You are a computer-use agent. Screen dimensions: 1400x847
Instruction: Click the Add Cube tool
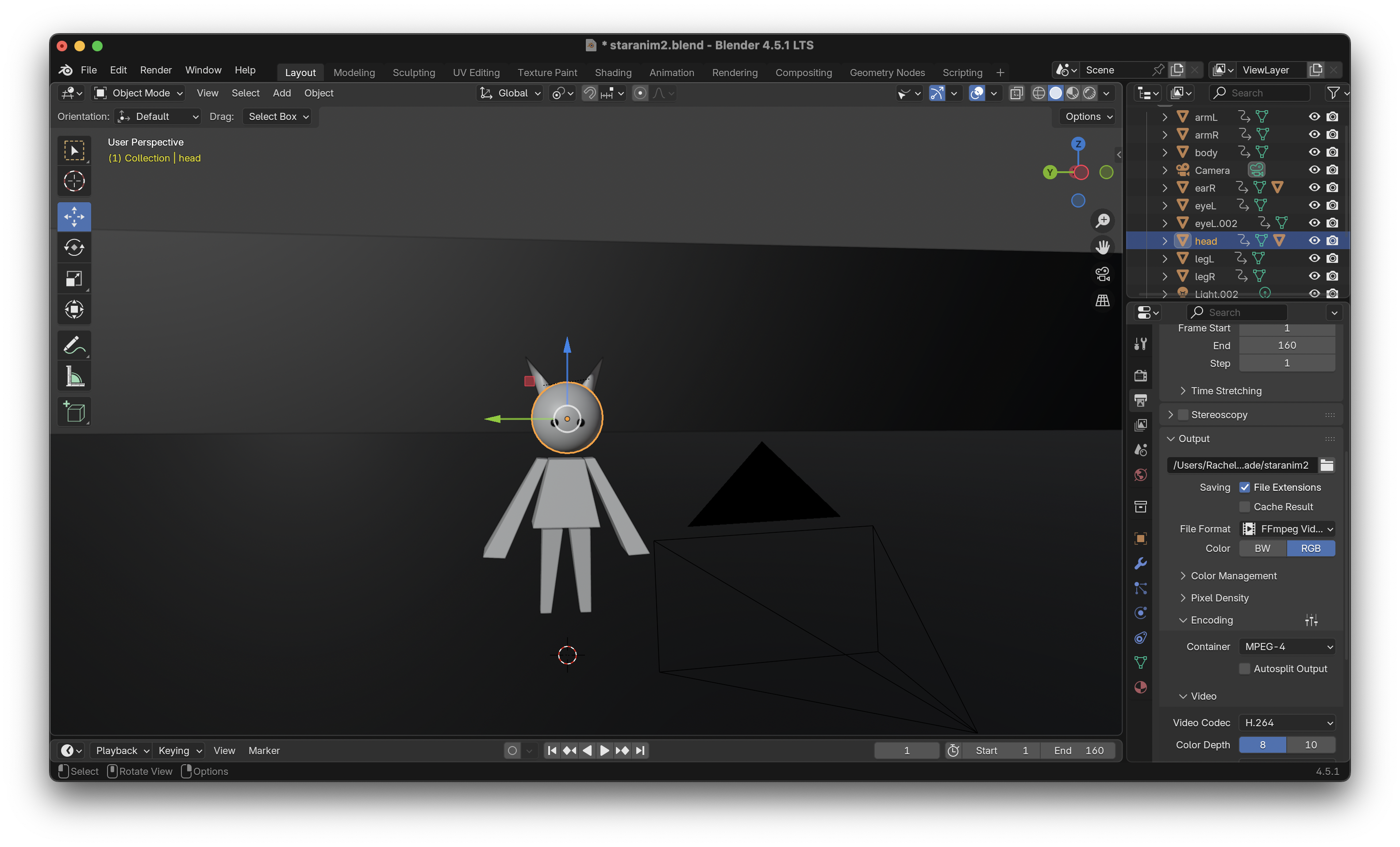74,412
